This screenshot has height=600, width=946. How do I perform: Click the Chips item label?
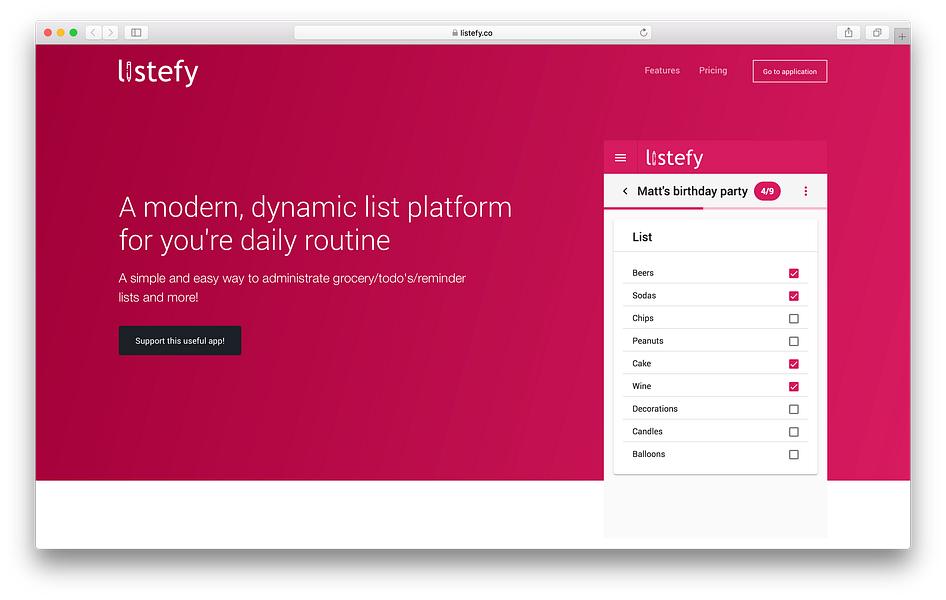click(x=643, y=318)
